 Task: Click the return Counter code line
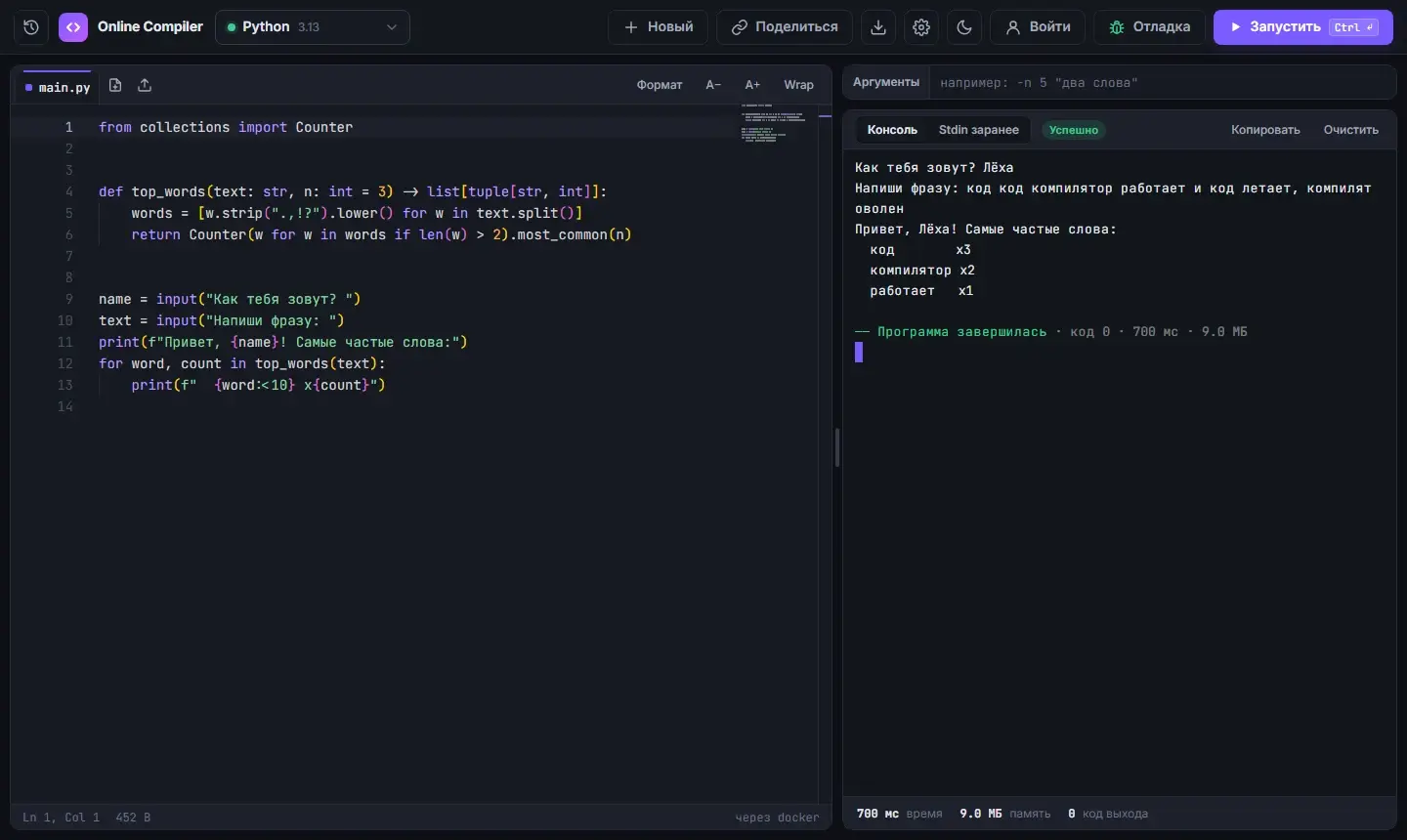[382, 234]
